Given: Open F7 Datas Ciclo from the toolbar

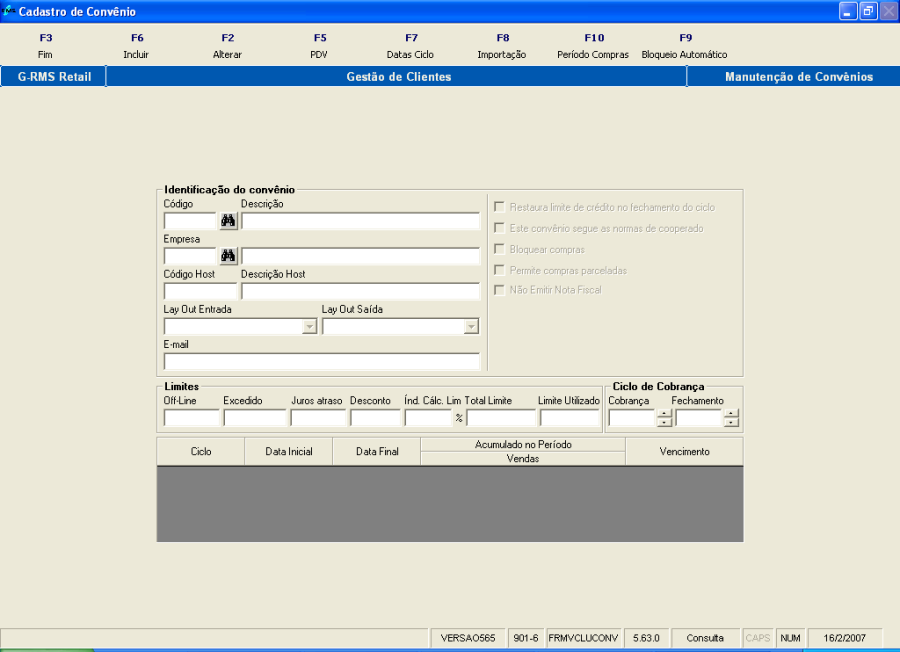Looking at the screenshot, I should point(410,45).
